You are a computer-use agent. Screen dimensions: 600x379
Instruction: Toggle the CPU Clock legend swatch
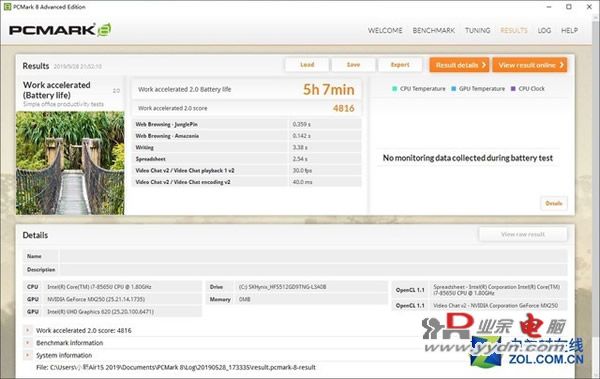tap(514, 89)
